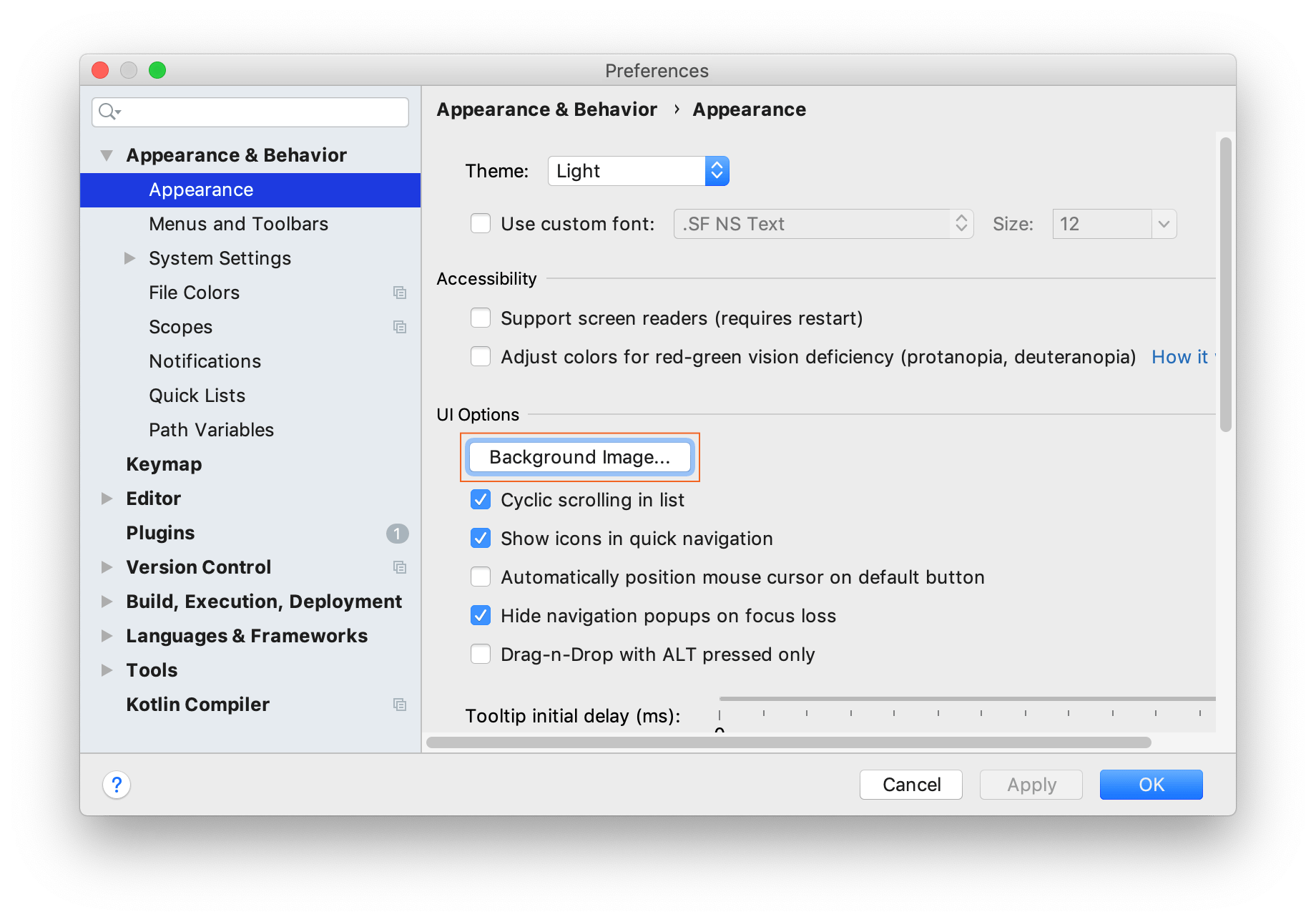This screenshot has width=1316, height=922.
Task: Click the copy-settings icon next to Scopes
Action: pyautogui.click(x=400, y=327)
